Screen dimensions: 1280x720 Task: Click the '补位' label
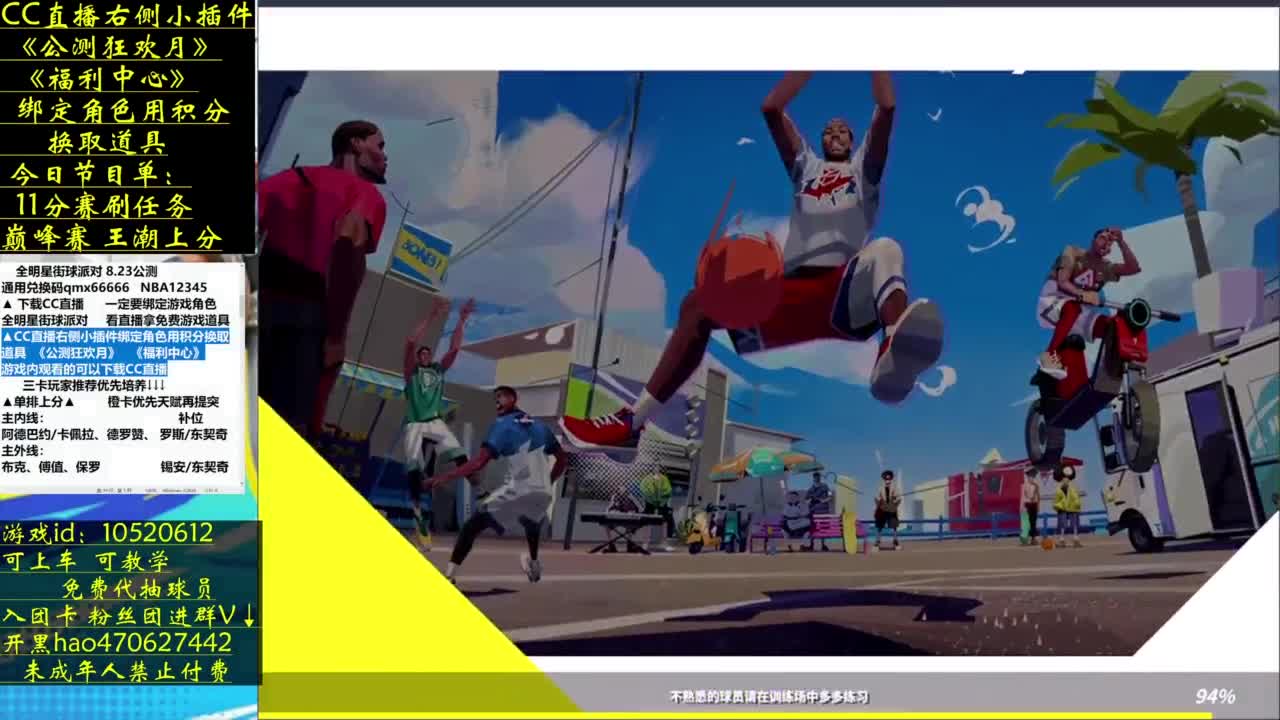(190, 418)
